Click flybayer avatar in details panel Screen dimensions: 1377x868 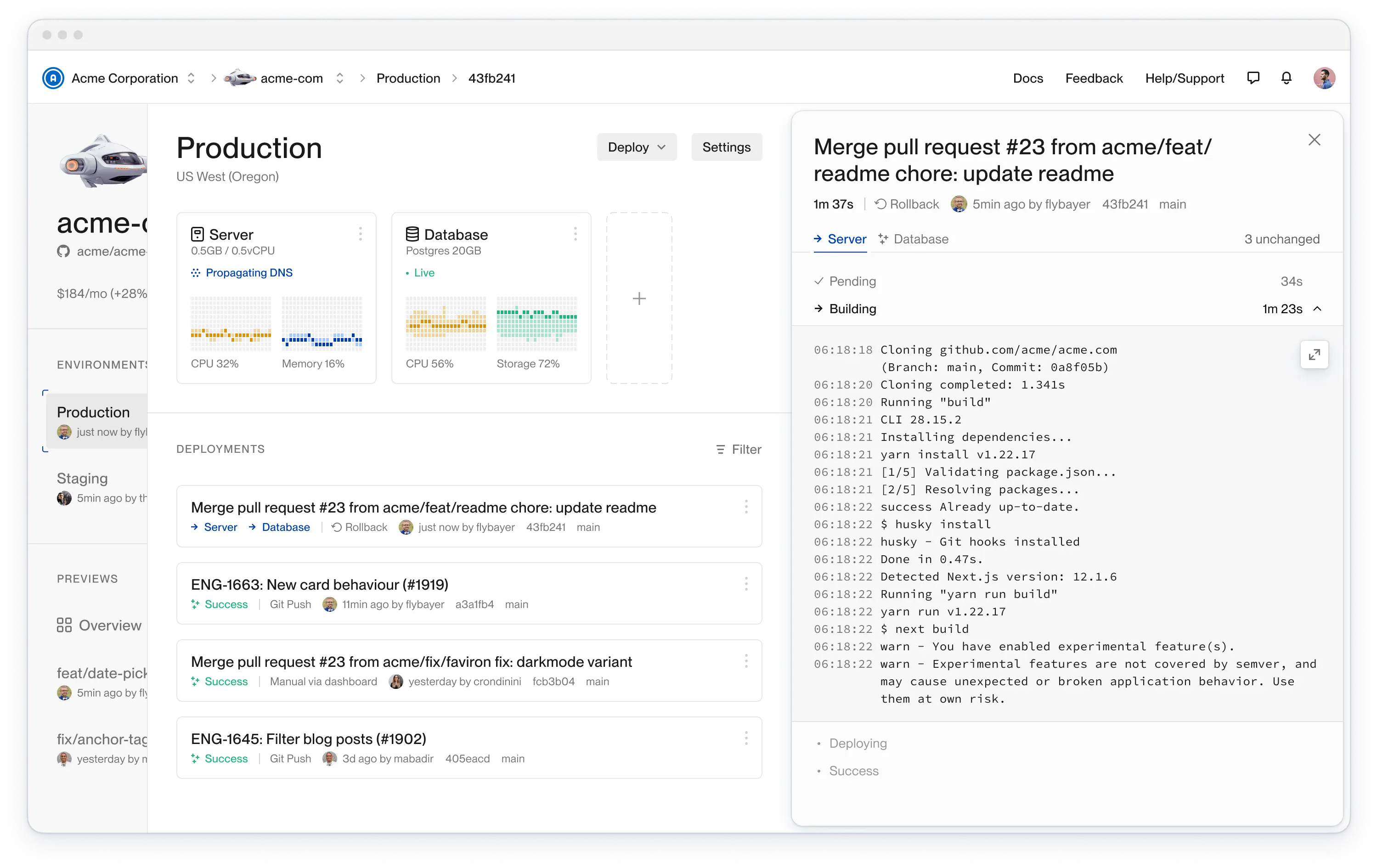point(959,204)
